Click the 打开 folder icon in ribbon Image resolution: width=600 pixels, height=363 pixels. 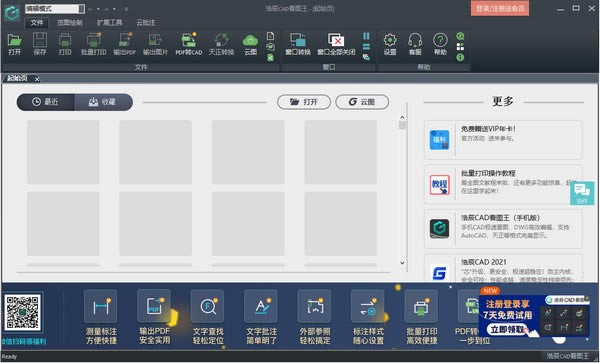15,44
